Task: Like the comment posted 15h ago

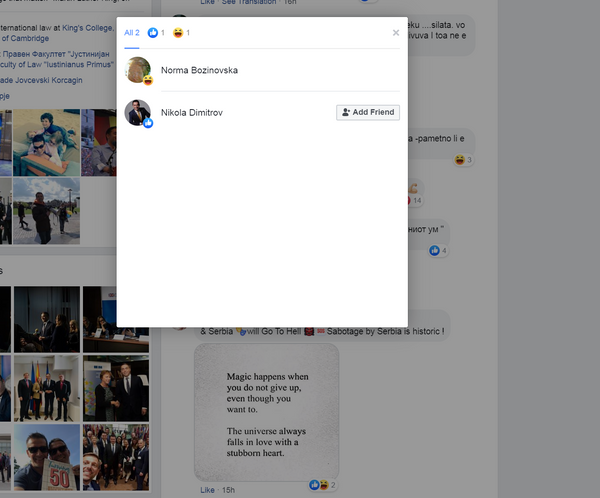Action: coord(207,490)
